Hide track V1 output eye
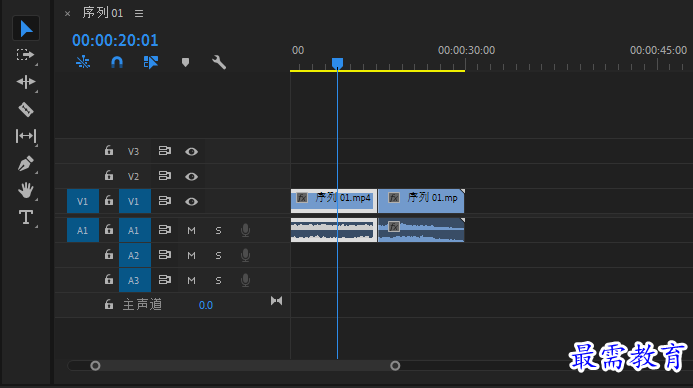The image size is (693, 388). pyautogui.click(x=191, y=202)
